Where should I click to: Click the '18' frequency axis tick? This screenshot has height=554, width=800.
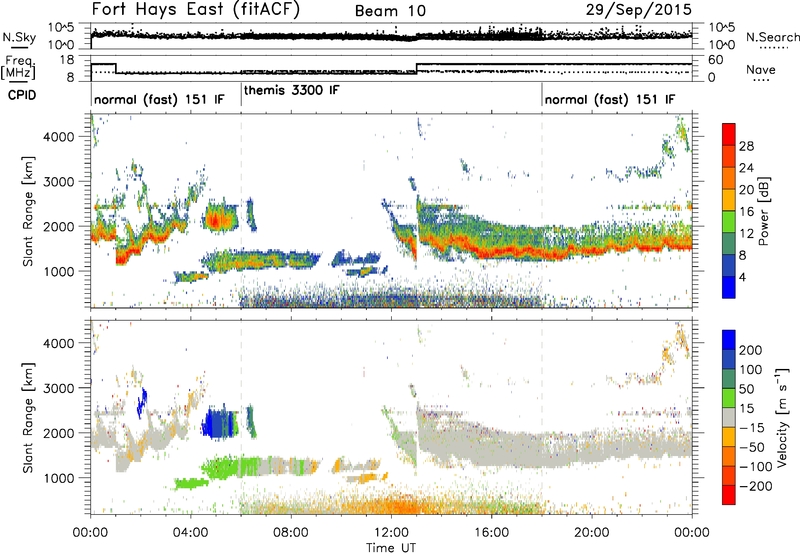[67, 60]
